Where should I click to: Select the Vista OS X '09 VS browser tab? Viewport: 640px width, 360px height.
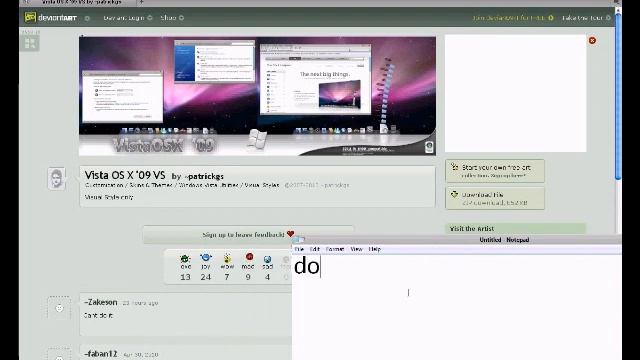coord(82,2)
